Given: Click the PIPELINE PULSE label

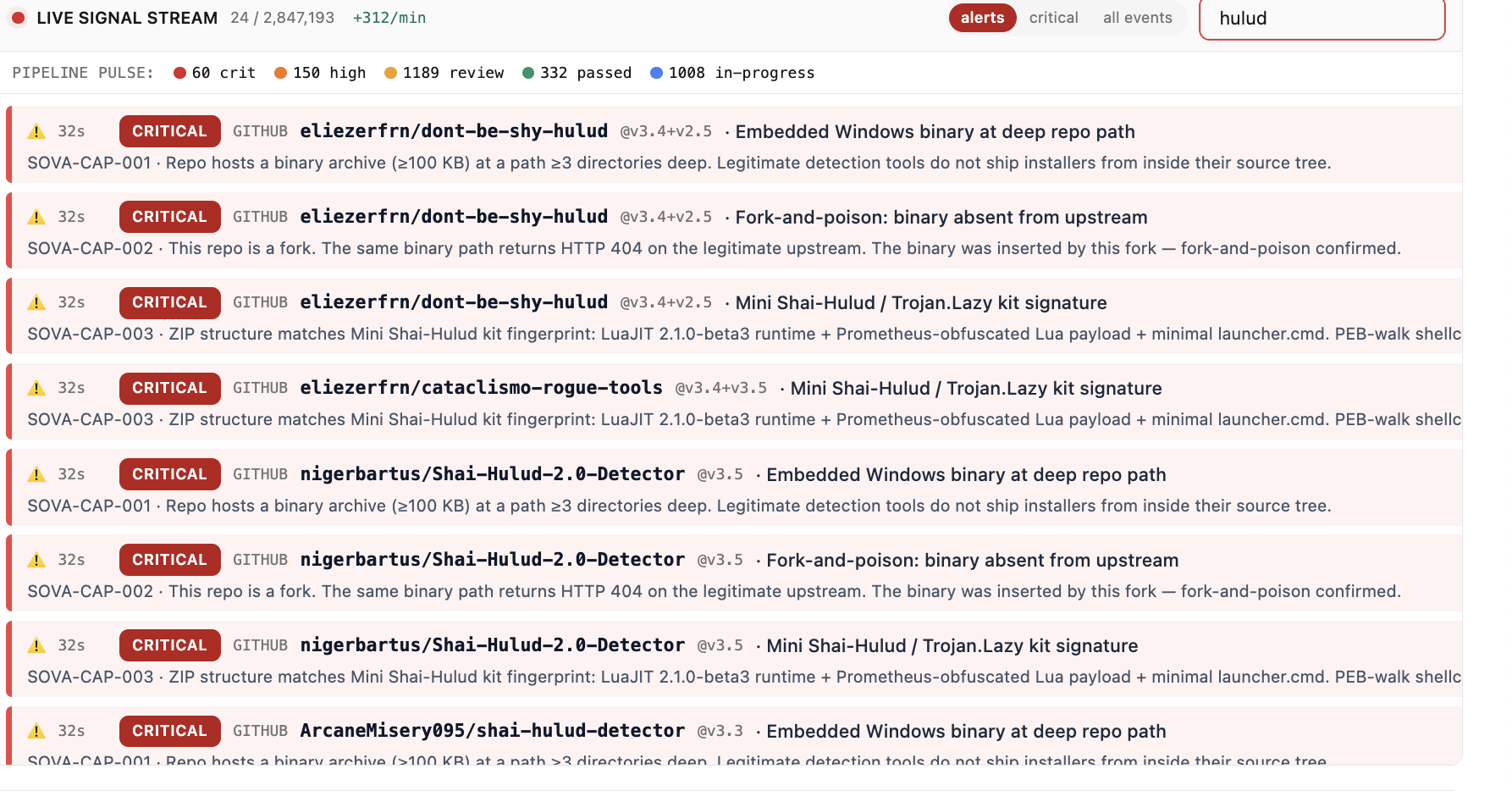Looking at the screenshot, I should coord(83,73).
